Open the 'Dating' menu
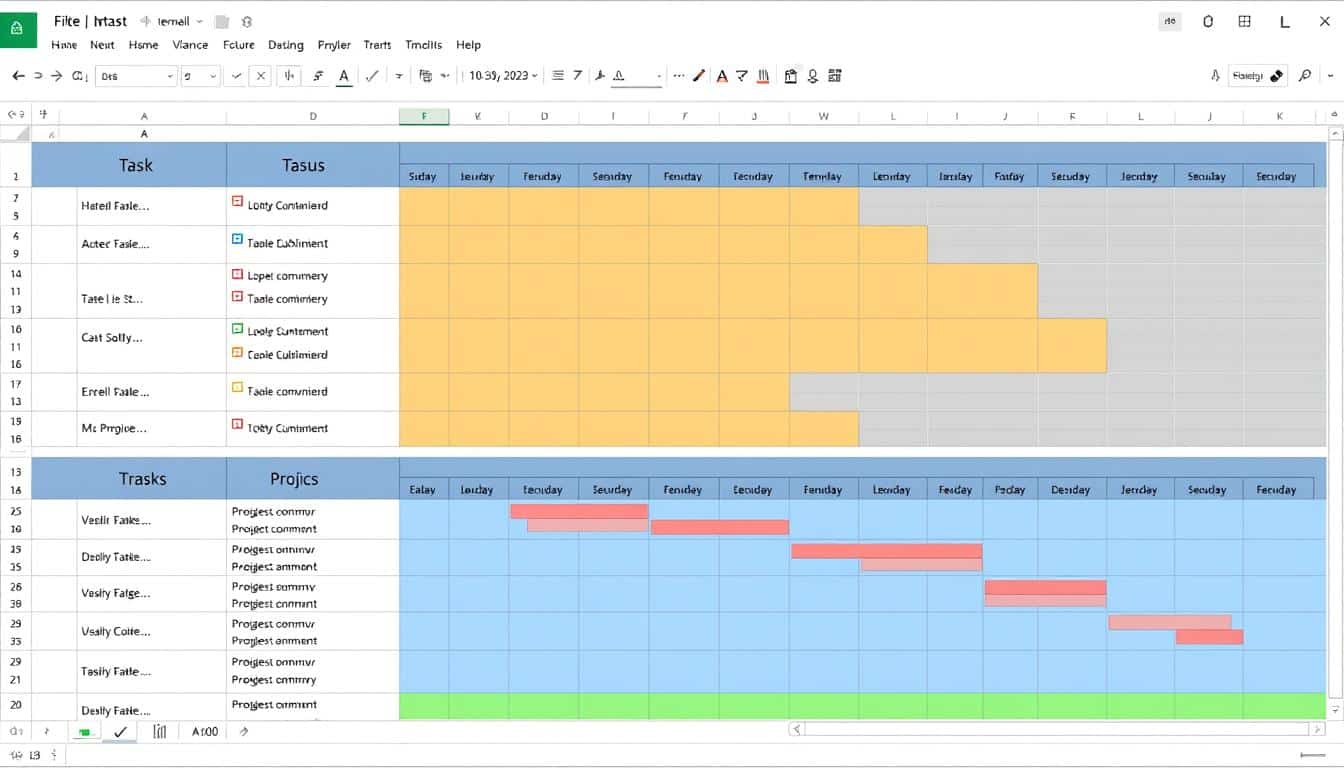Screen dimensions: 1344x768 click(x=285, y=45)
